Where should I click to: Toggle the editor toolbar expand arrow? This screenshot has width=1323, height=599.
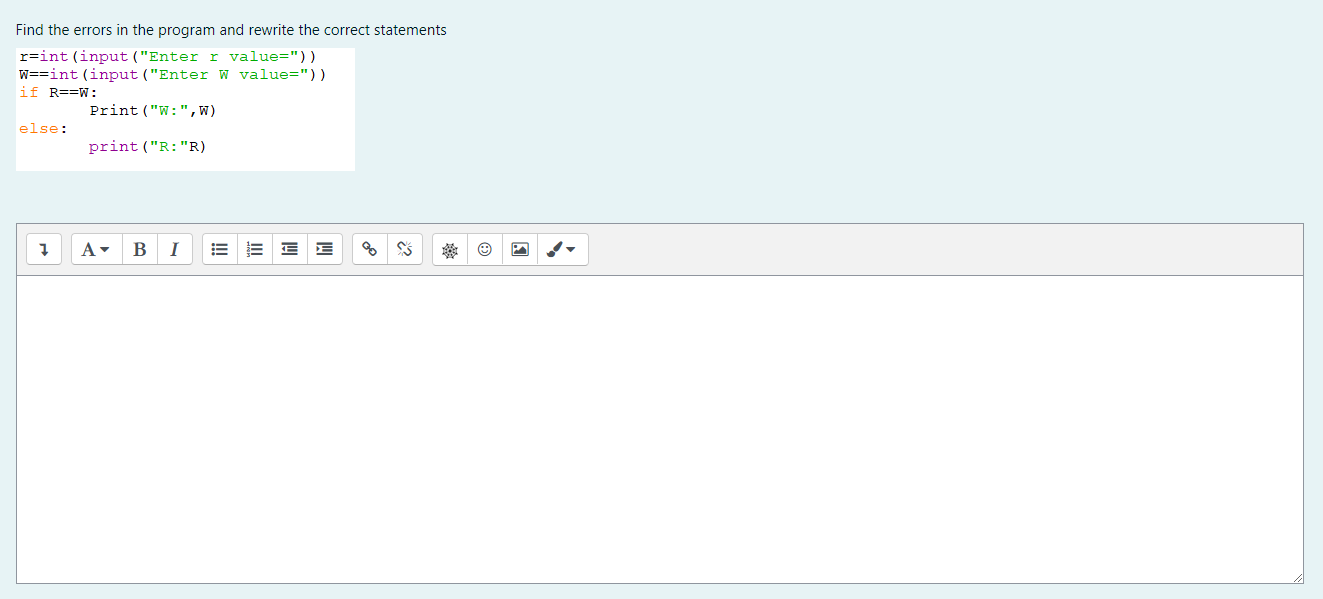[x=44, y=250]
